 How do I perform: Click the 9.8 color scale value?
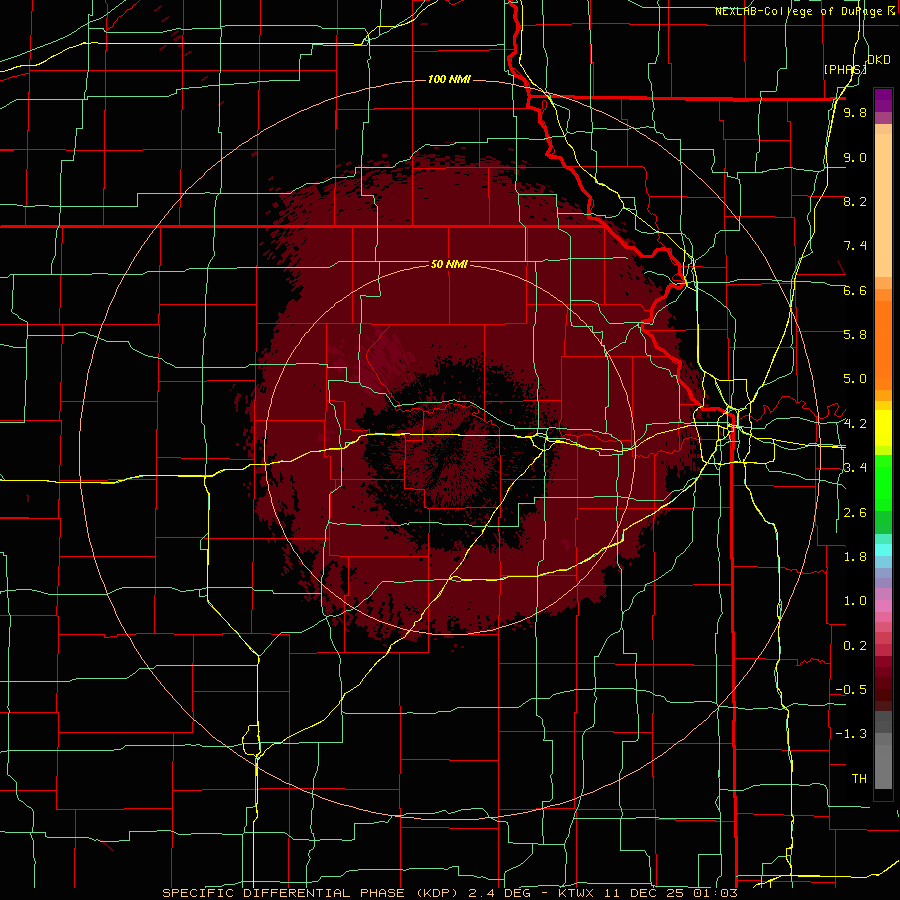855,113
